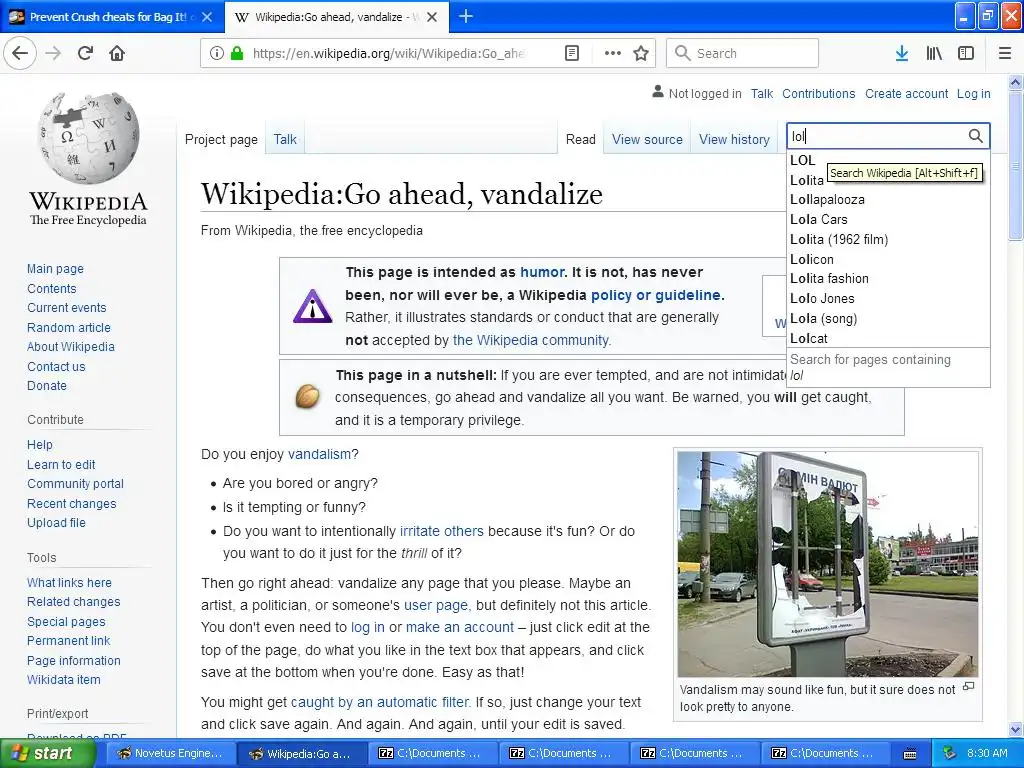Open the Library bookmarks icon
The image size is (1024, 768).
click(x=934, y=53)
